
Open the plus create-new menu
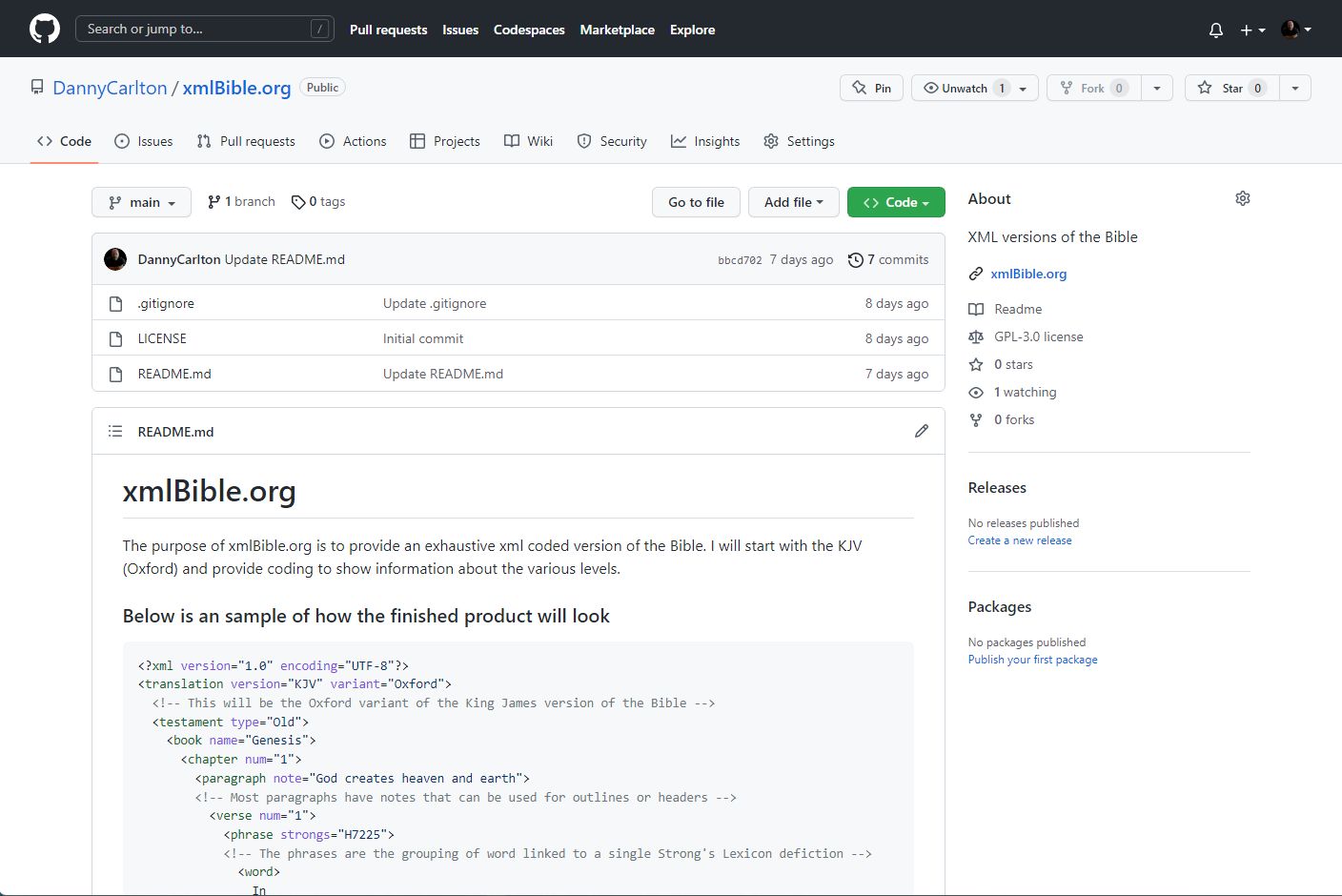pyautogui.click(x=1251, y=30)
